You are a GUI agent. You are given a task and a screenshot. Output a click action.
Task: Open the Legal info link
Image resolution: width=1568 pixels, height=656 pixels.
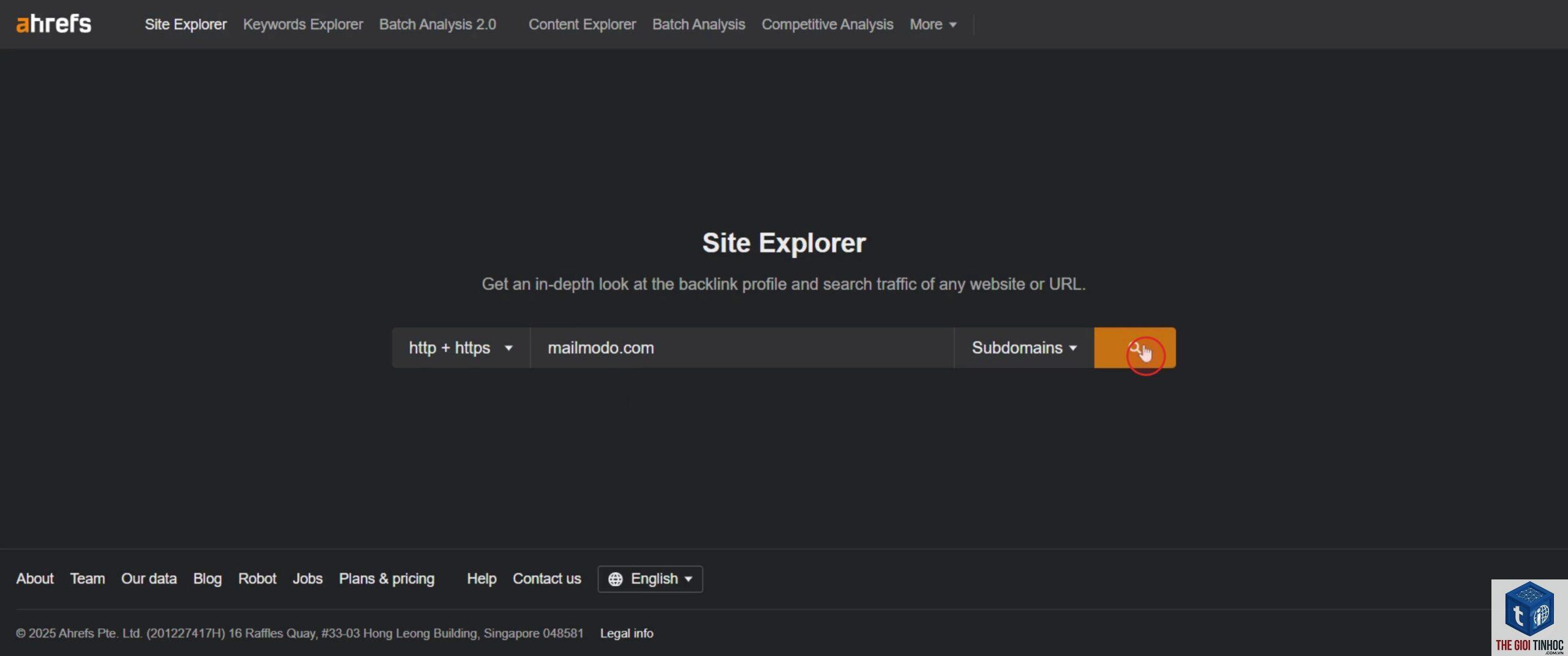tap(627, 633)
